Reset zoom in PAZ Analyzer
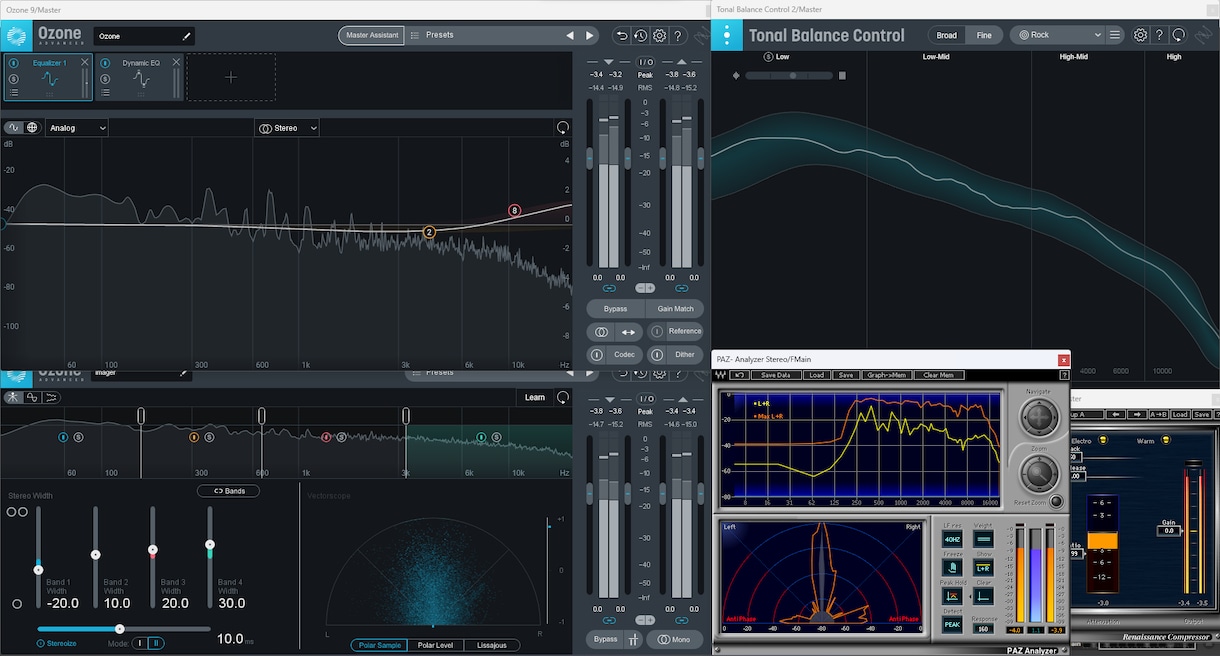The width and height of the screenshot is (1220, 656). coord(1055,500)
